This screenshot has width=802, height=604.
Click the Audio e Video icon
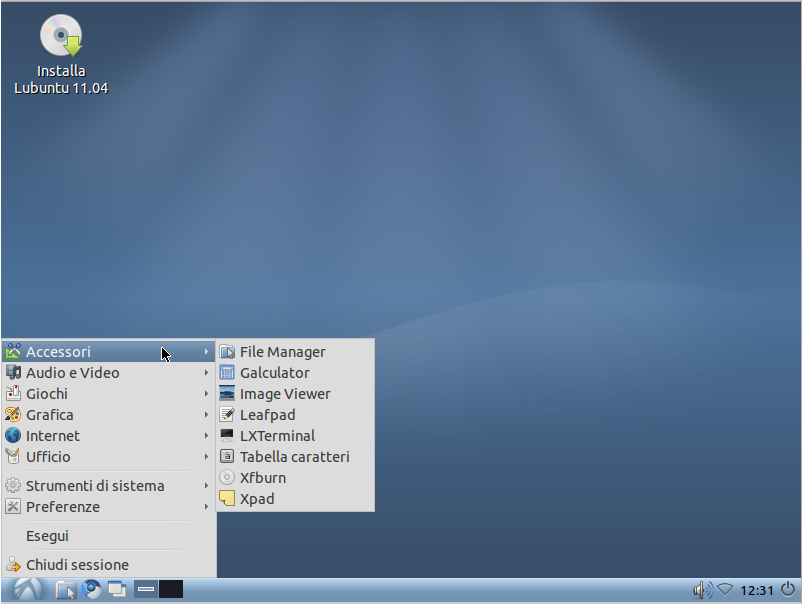pyautogui.click(x=13, y=373)
